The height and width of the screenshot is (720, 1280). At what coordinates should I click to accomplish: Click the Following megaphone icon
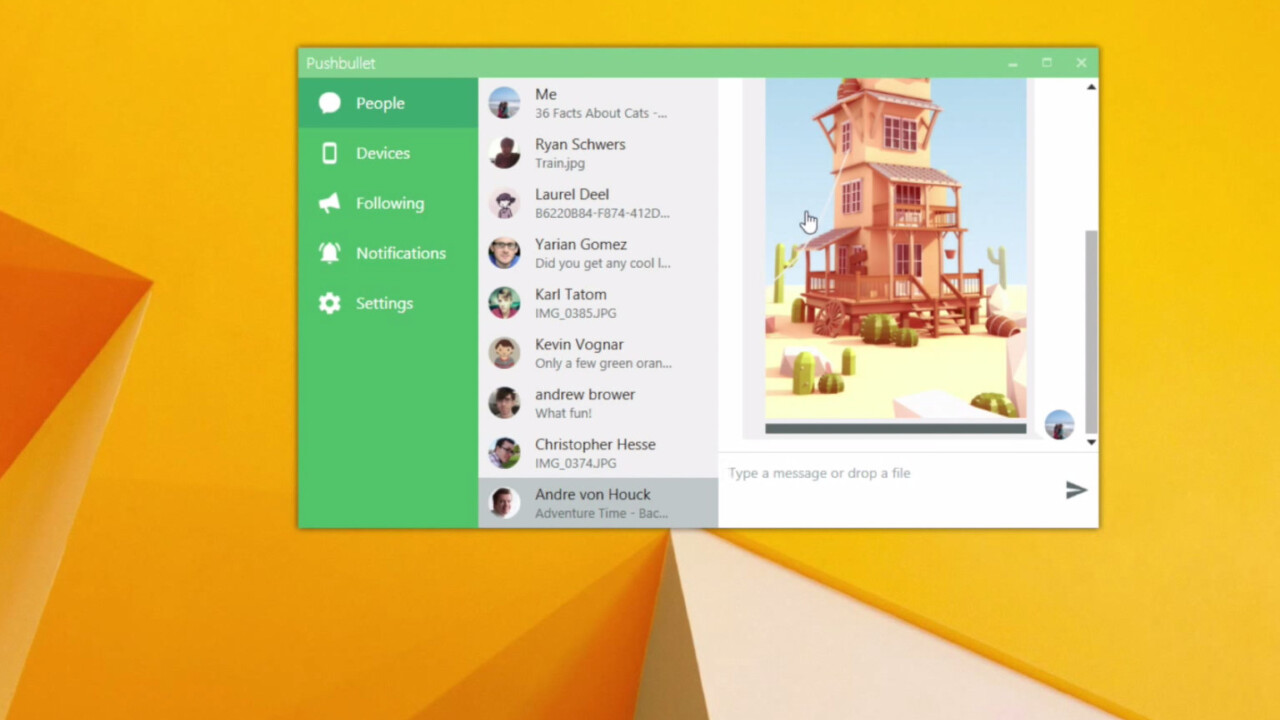coord(330,203)
